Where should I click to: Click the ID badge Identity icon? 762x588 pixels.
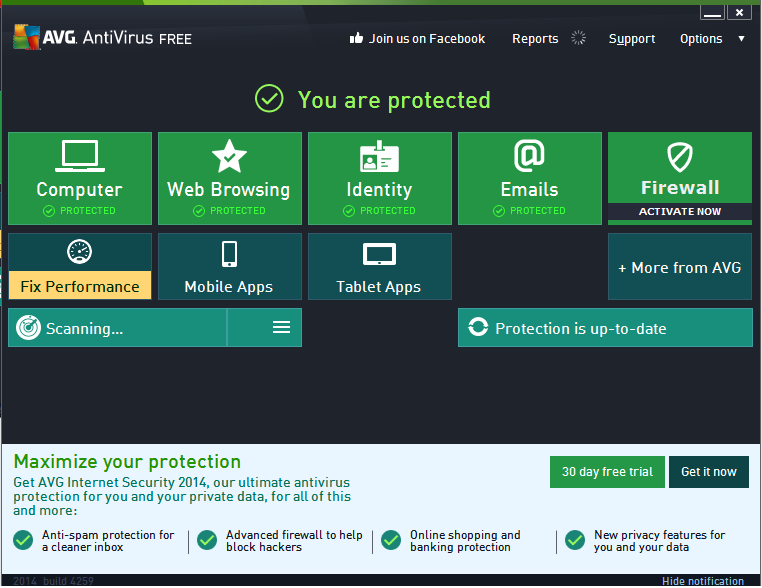tap(379, 156)
